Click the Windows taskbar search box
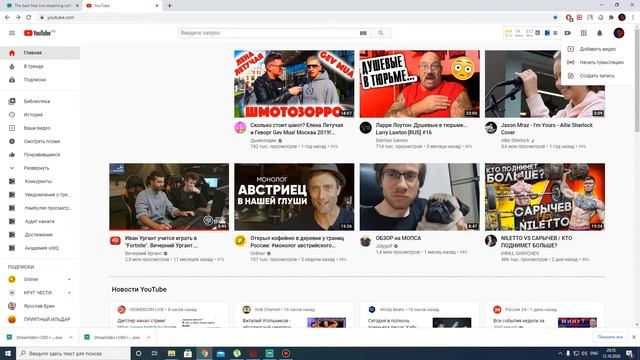Image resolution: width=640 pixels, height=360 pixels. click(x=73, y=353)
